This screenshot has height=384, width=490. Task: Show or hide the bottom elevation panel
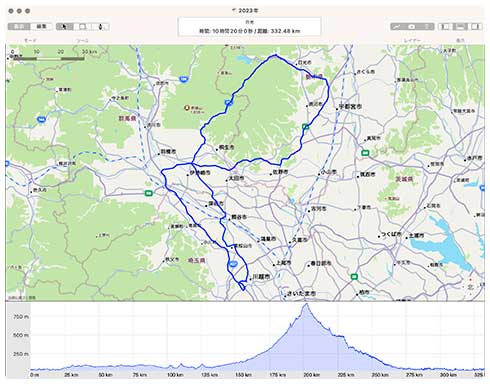460,27
